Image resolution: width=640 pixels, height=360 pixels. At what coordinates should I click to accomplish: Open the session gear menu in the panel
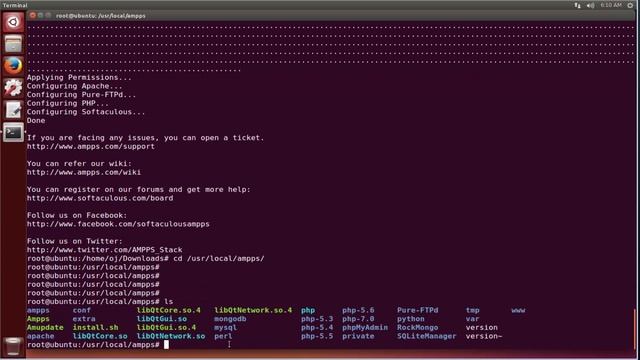tap(631, 5)
